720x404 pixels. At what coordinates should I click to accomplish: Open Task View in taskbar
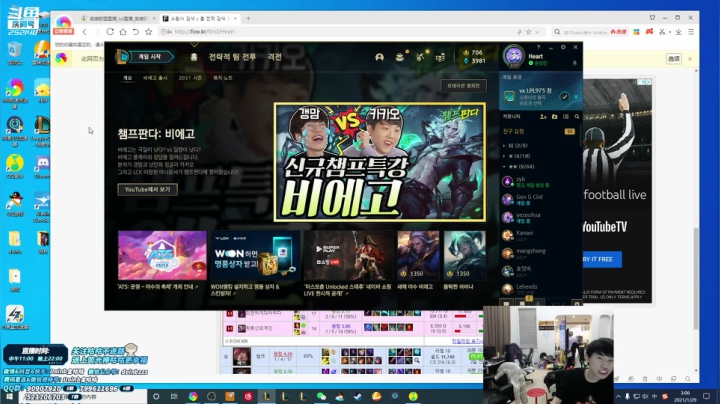pos(174,396)
